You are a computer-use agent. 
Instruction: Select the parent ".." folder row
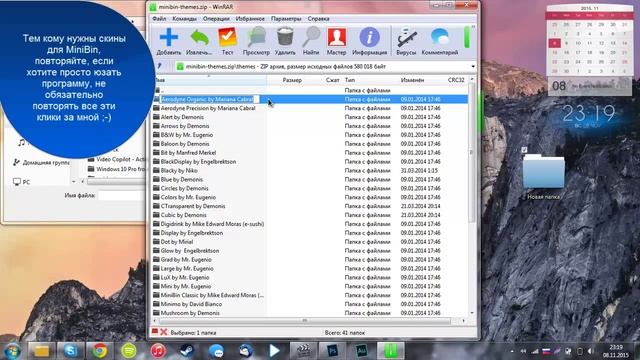click(310, 90)
